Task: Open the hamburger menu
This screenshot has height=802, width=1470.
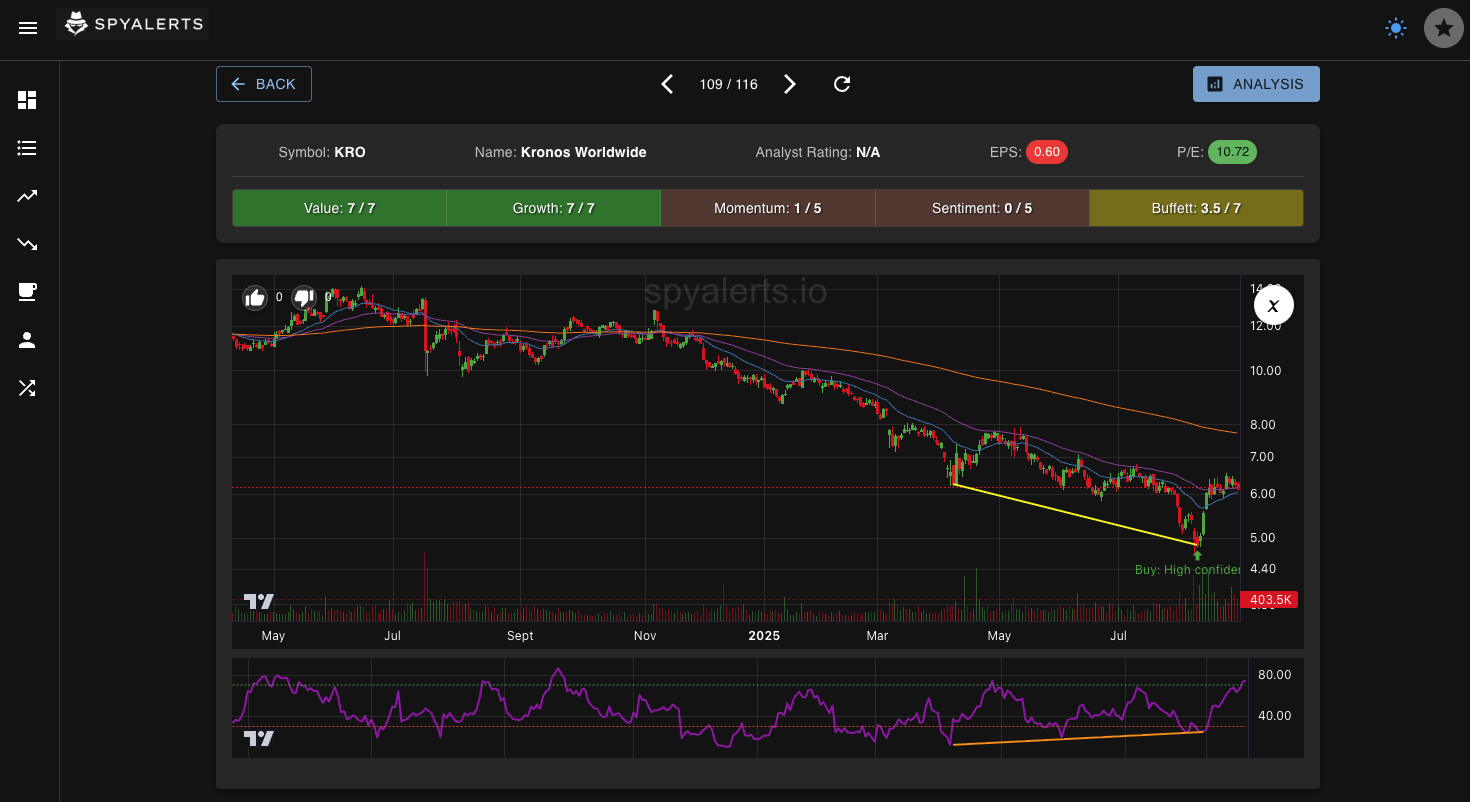Action: (x=28, y=27)
